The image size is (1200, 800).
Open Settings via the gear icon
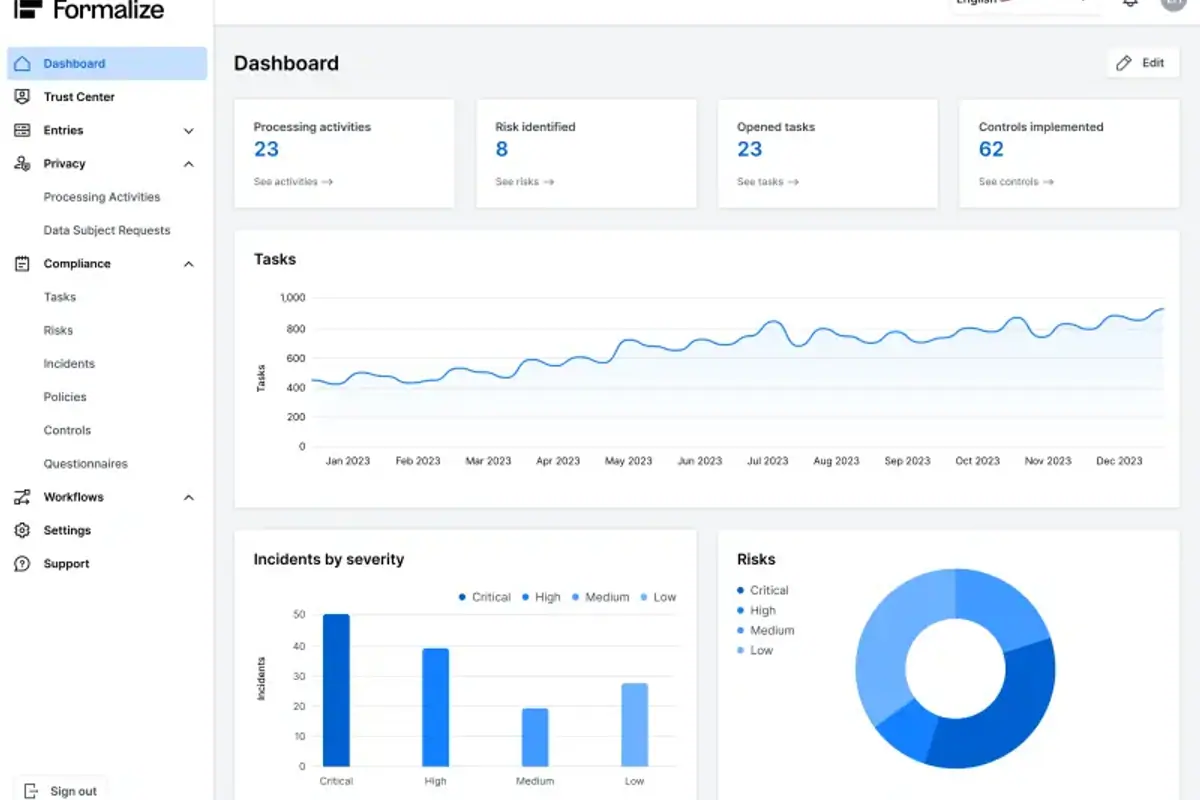click(22, 530)
